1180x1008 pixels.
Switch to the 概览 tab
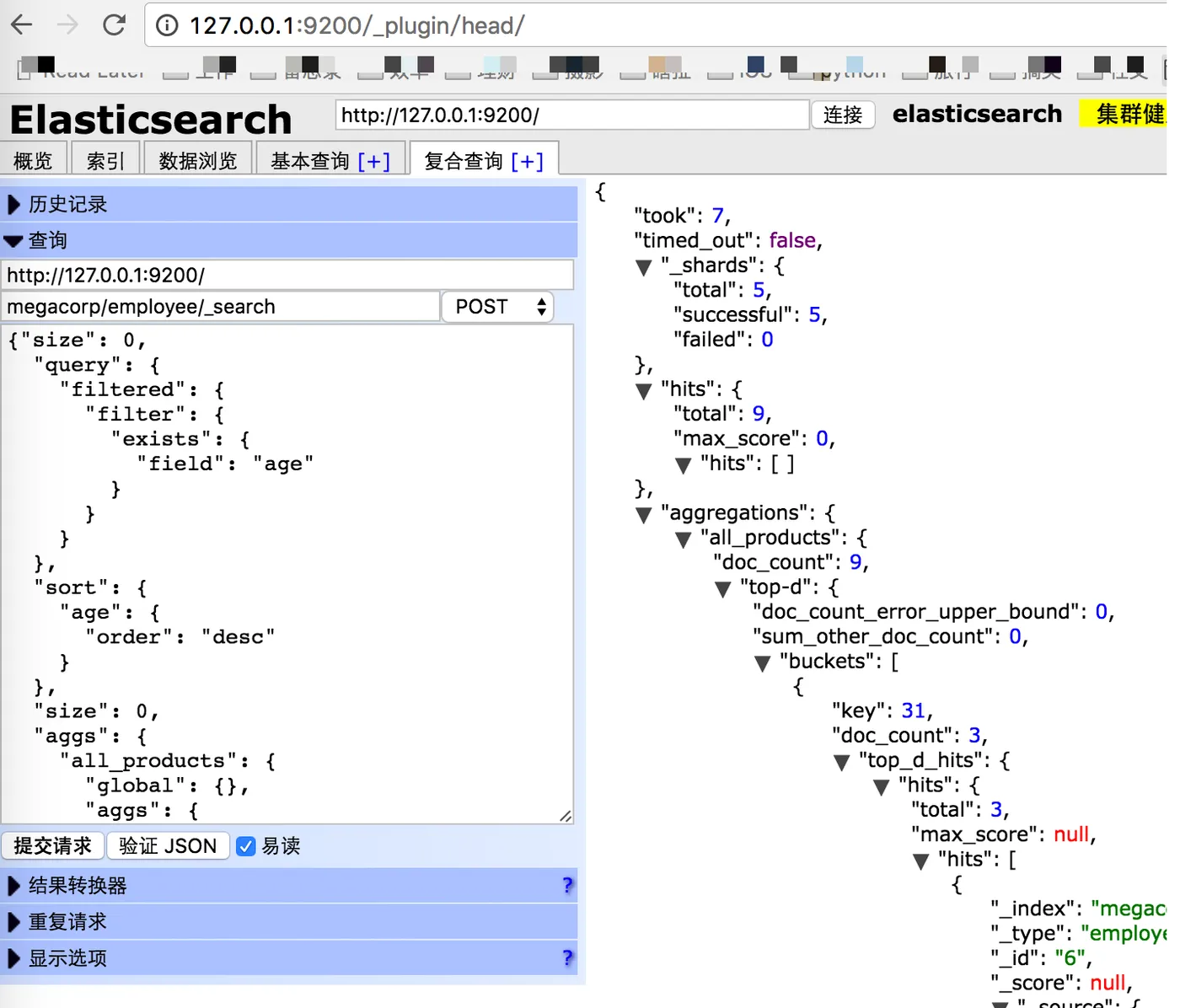point(34,160)
